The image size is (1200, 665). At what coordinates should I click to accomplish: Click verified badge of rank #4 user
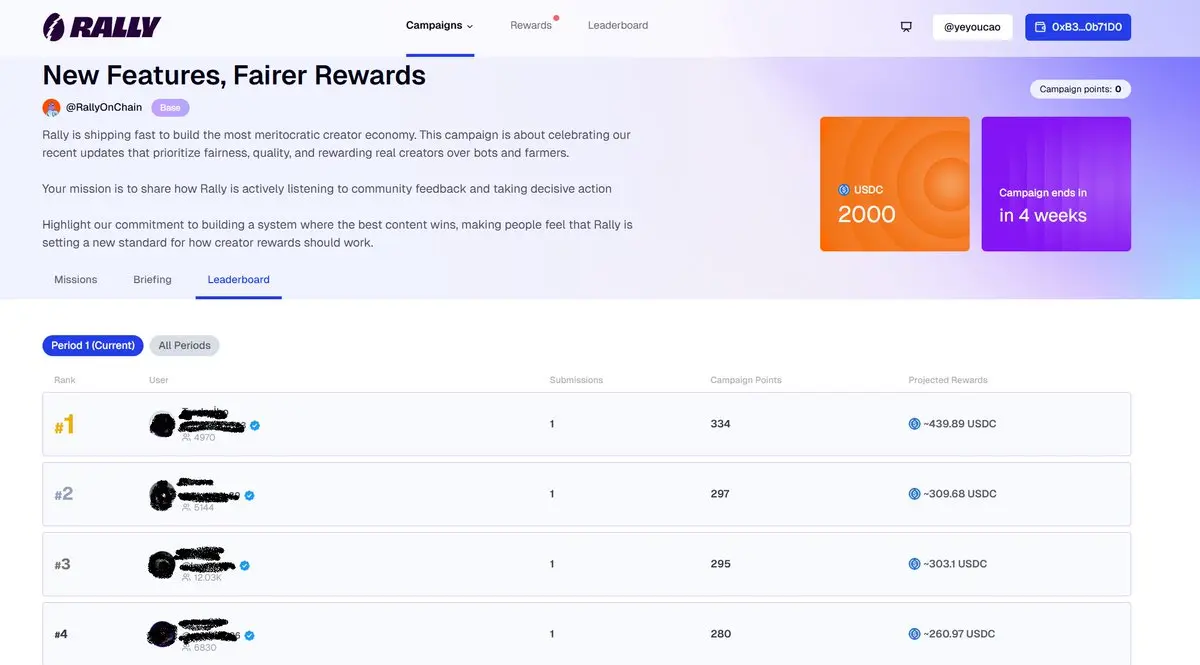(249, 635)
